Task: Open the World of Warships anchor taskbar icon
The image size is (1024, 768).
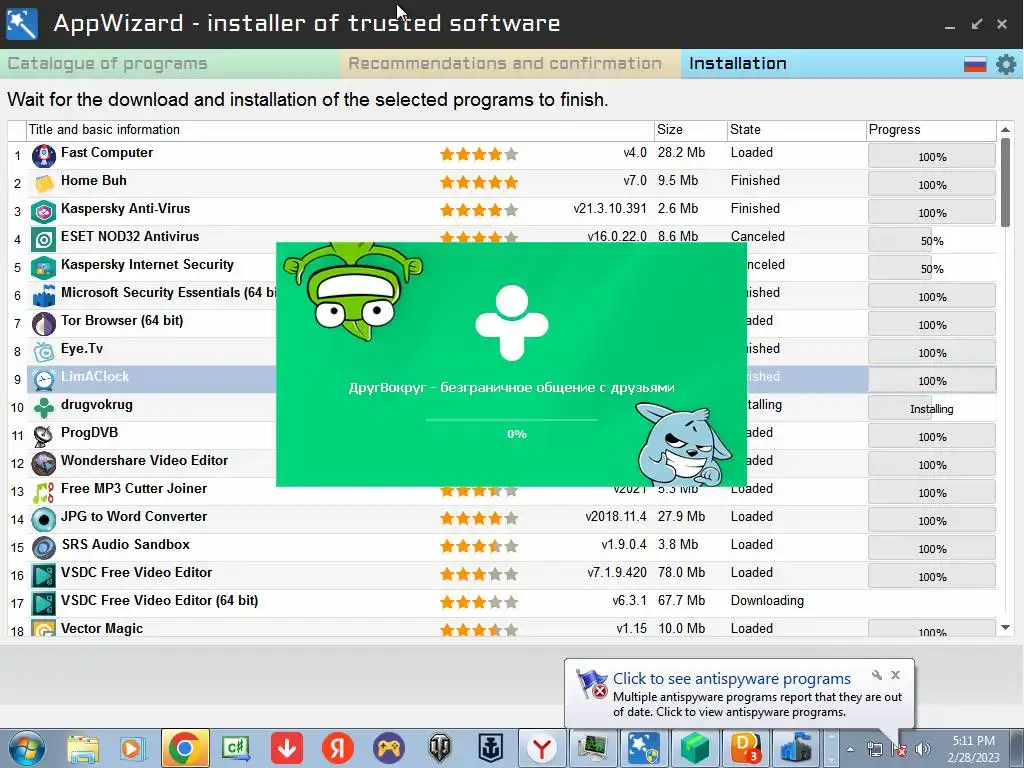Action: [x=490, y=748]
